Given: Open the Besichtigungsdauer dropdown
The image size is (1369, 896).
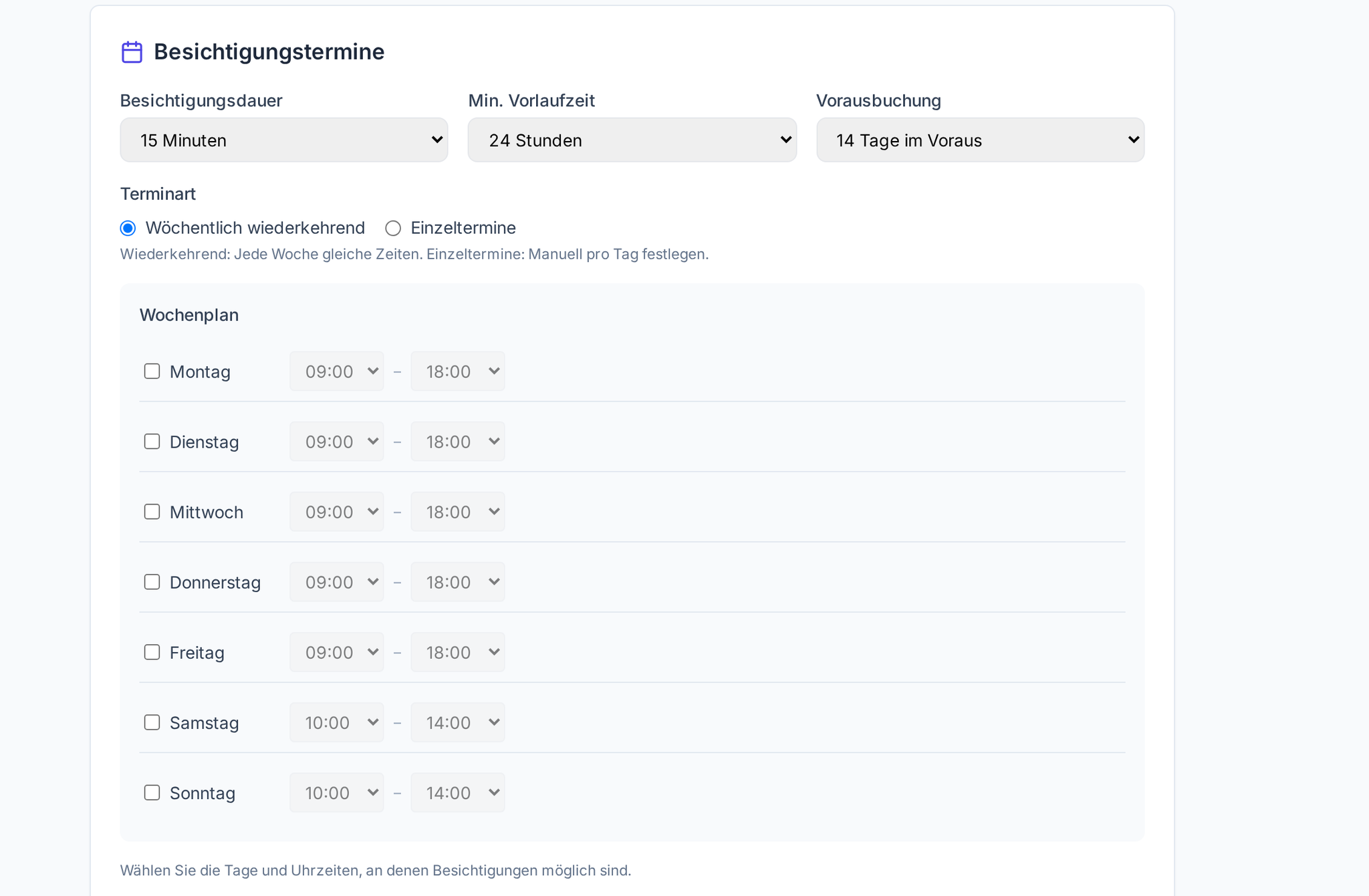Looking at the screenshot, I should click(x=284, y=140).
